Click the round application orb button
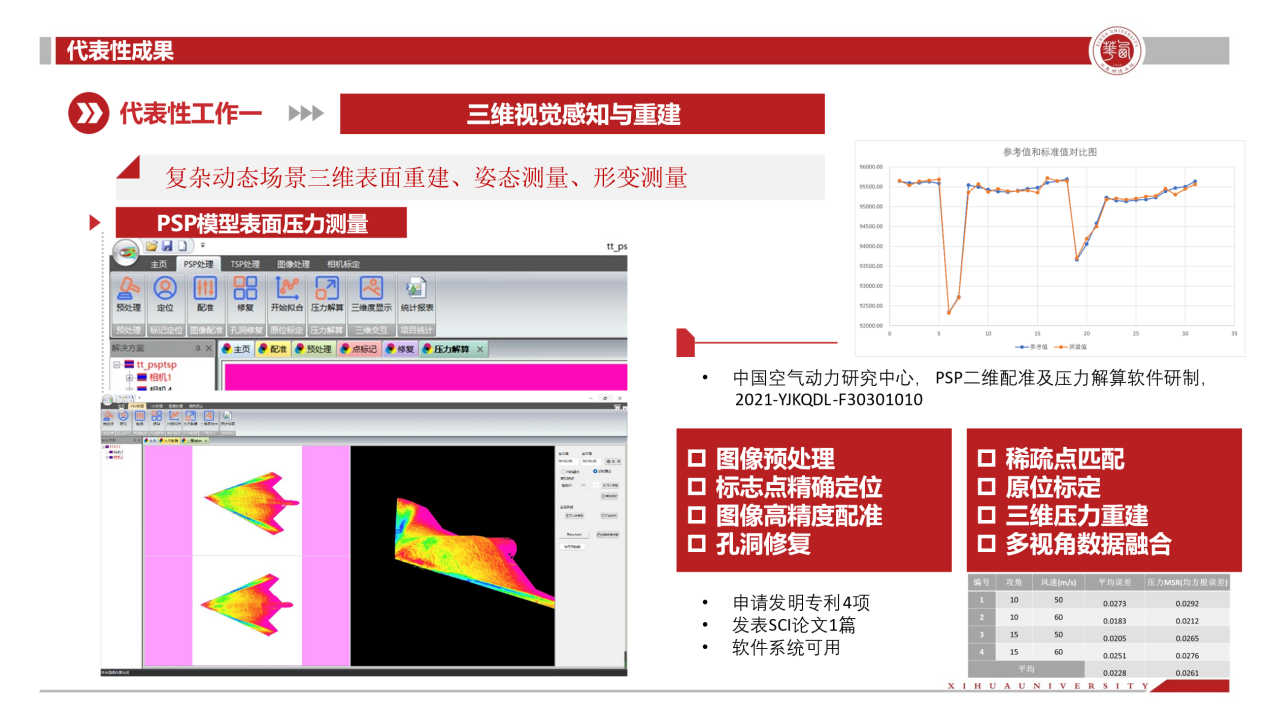The width and height of the screenshot is (1269, 714). (126, 251)
